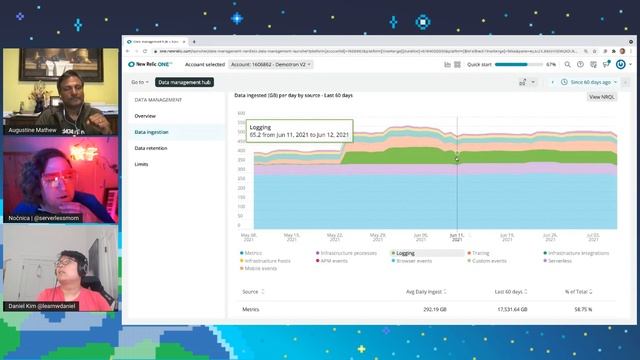Click the Nočnica @serverlessmom video tile

[61, 180]
